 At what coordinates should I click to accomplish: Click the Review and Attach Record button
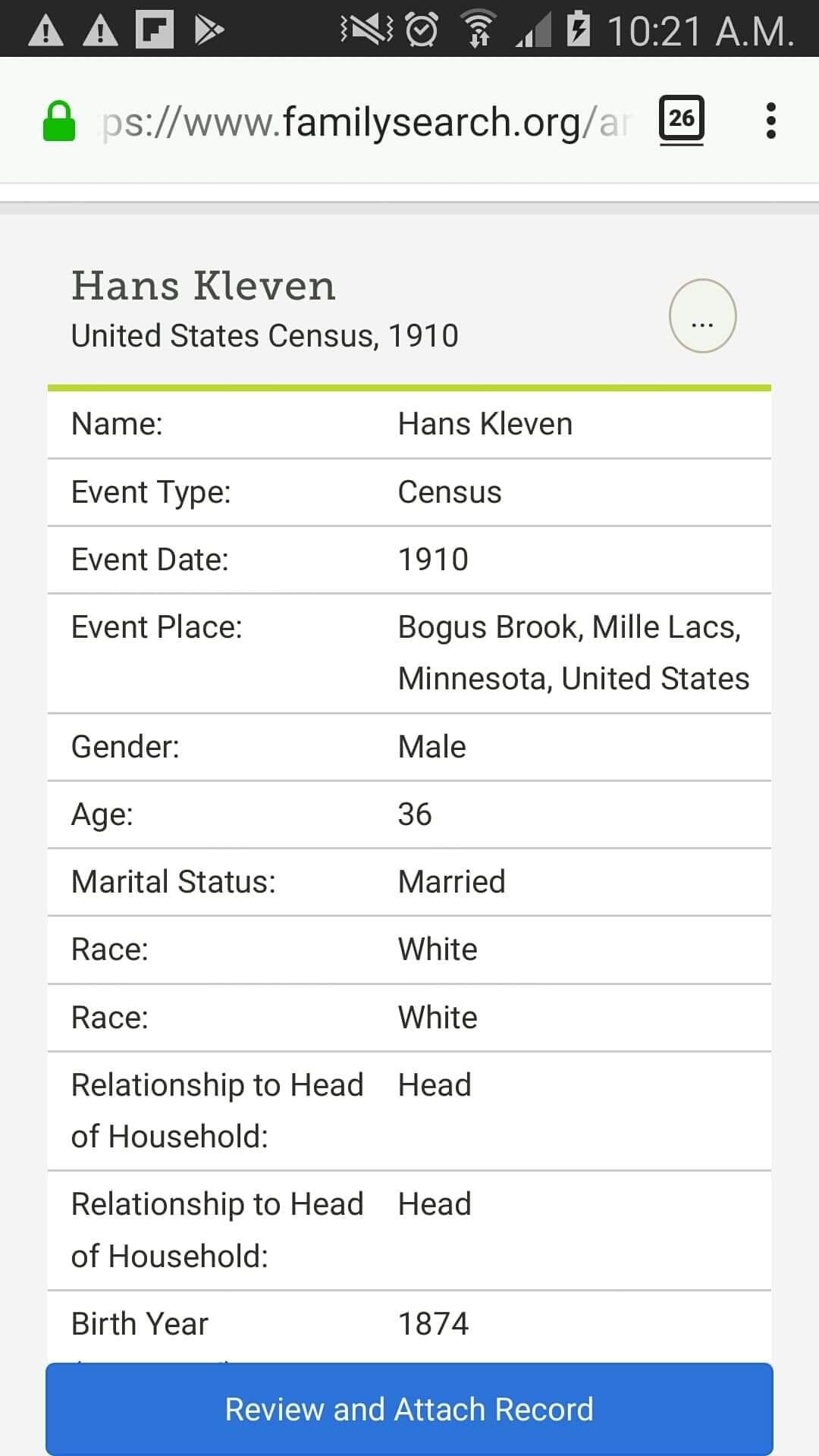tap(409, 1409)
